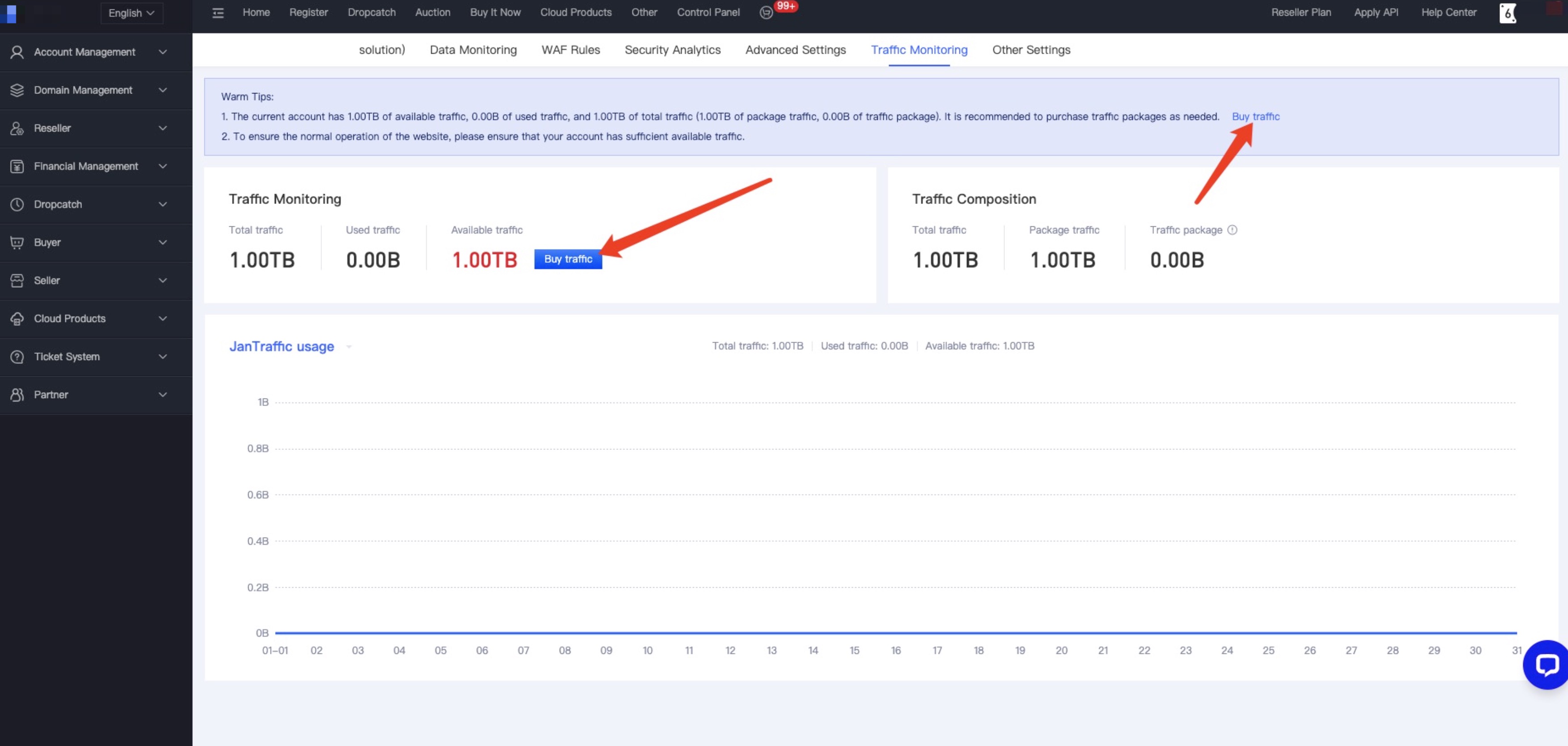Image resolution: width=1568 pixels, height=746 pixels.
Task: Click the chart x-axis label 31
Action: (x=1516, y=650)
